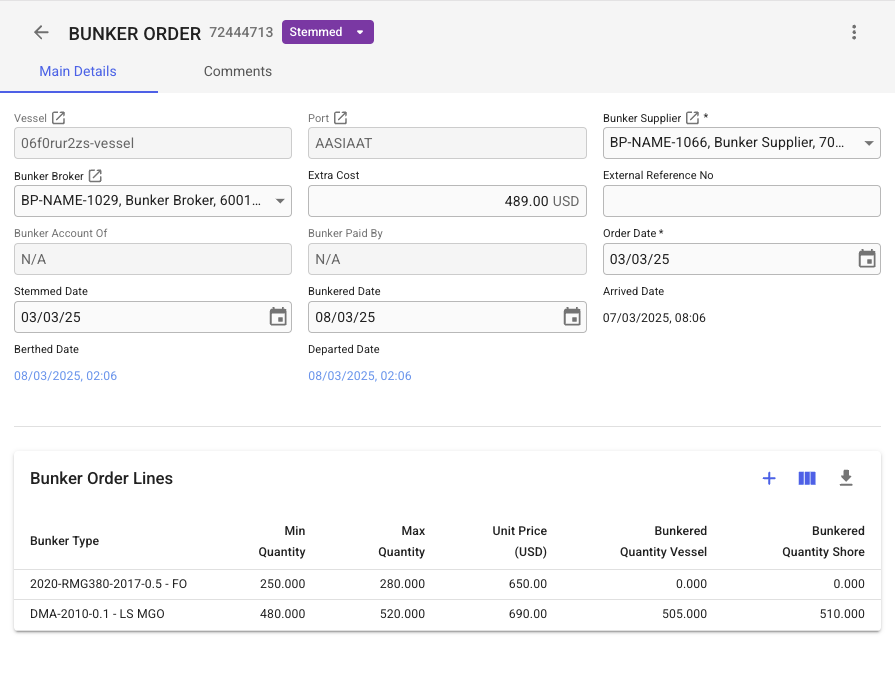Open the three-dot more options menu

click(x=854, y=32)
